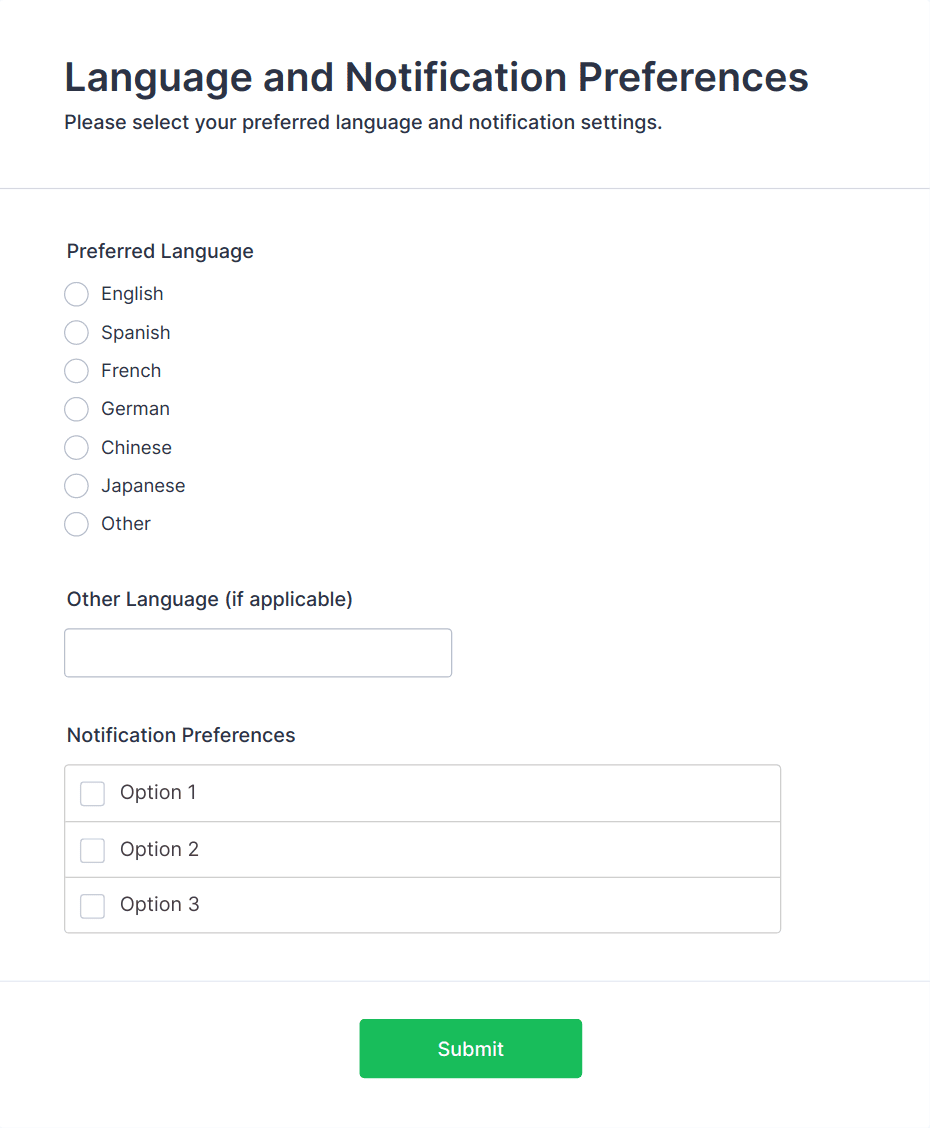This screenshot has width=930, height=1128.
Task: Enable the Option 1 checkbox
Action: point(93,794)
